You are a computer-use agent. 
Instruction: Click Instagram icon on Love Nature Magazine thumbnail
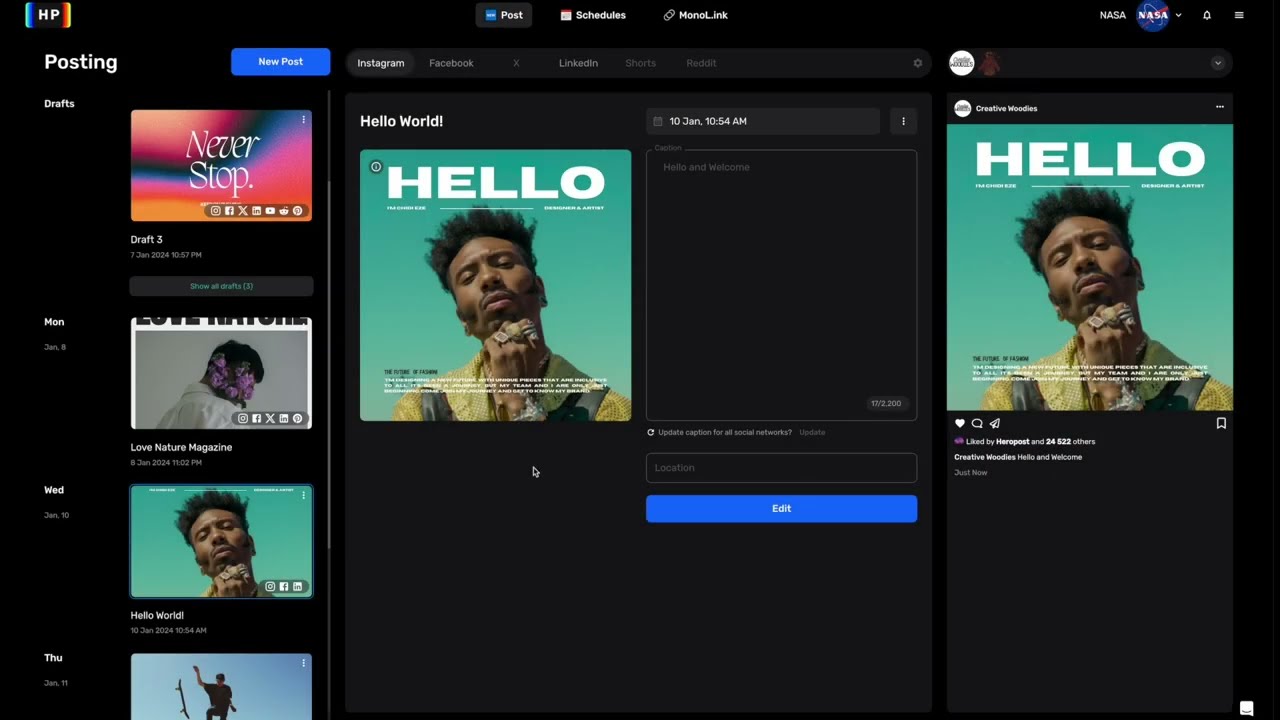(x=243, y=418)
